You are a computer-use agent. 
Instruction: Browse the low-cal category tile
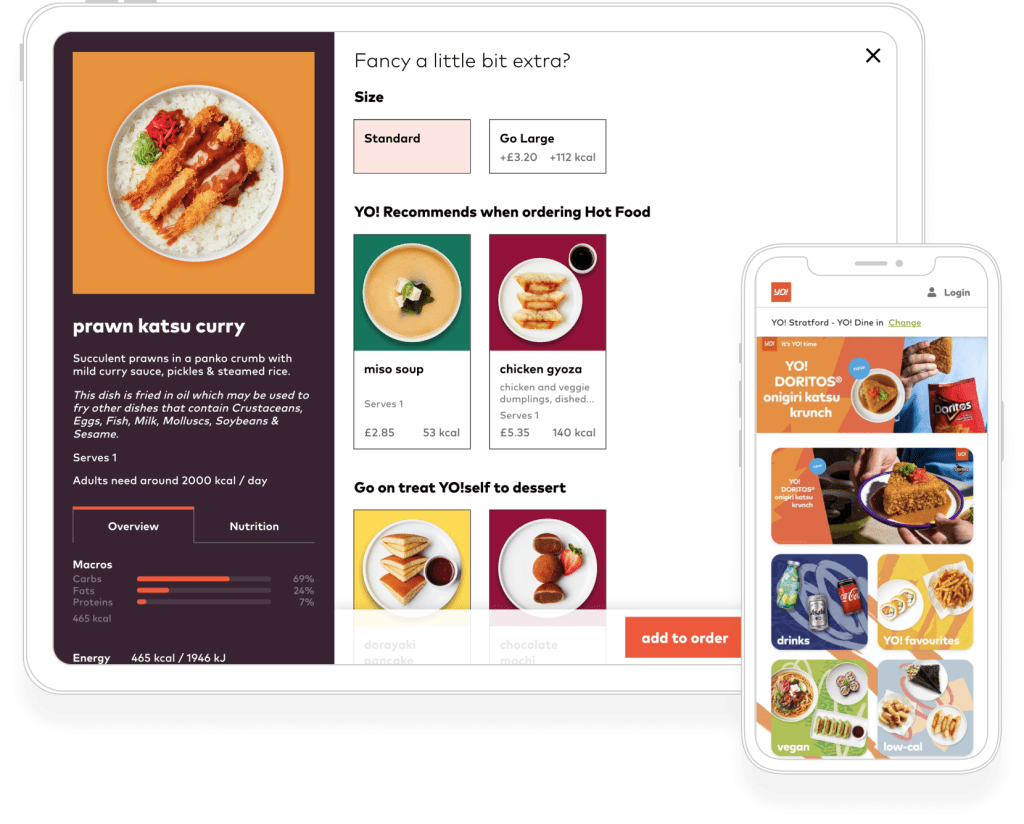[x=925, y=708]
